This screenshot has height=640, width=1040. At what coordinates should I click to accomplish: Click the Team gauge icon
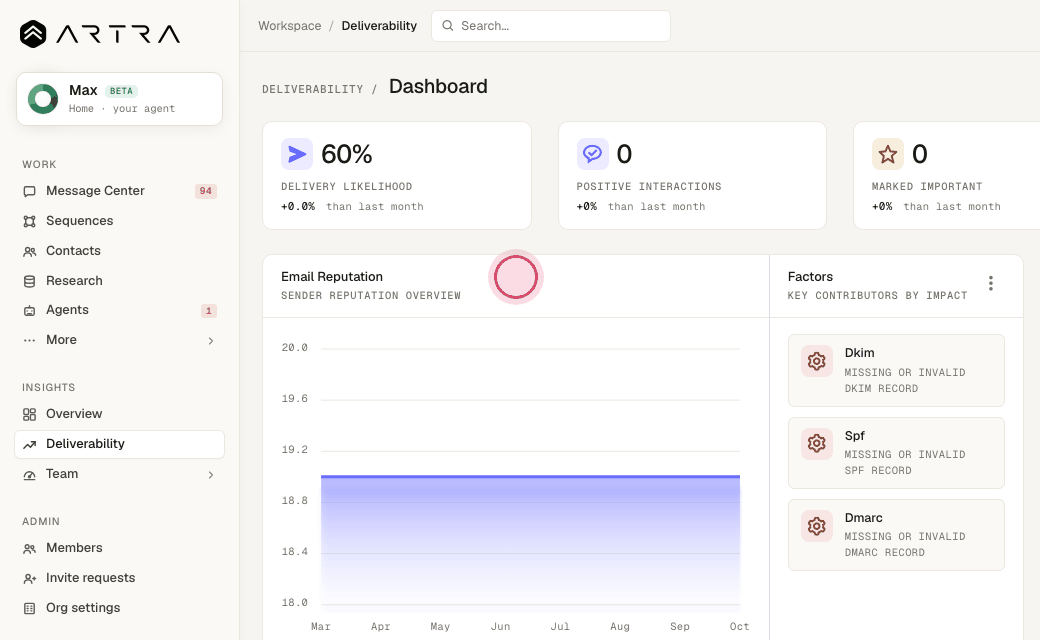(29, 475)
